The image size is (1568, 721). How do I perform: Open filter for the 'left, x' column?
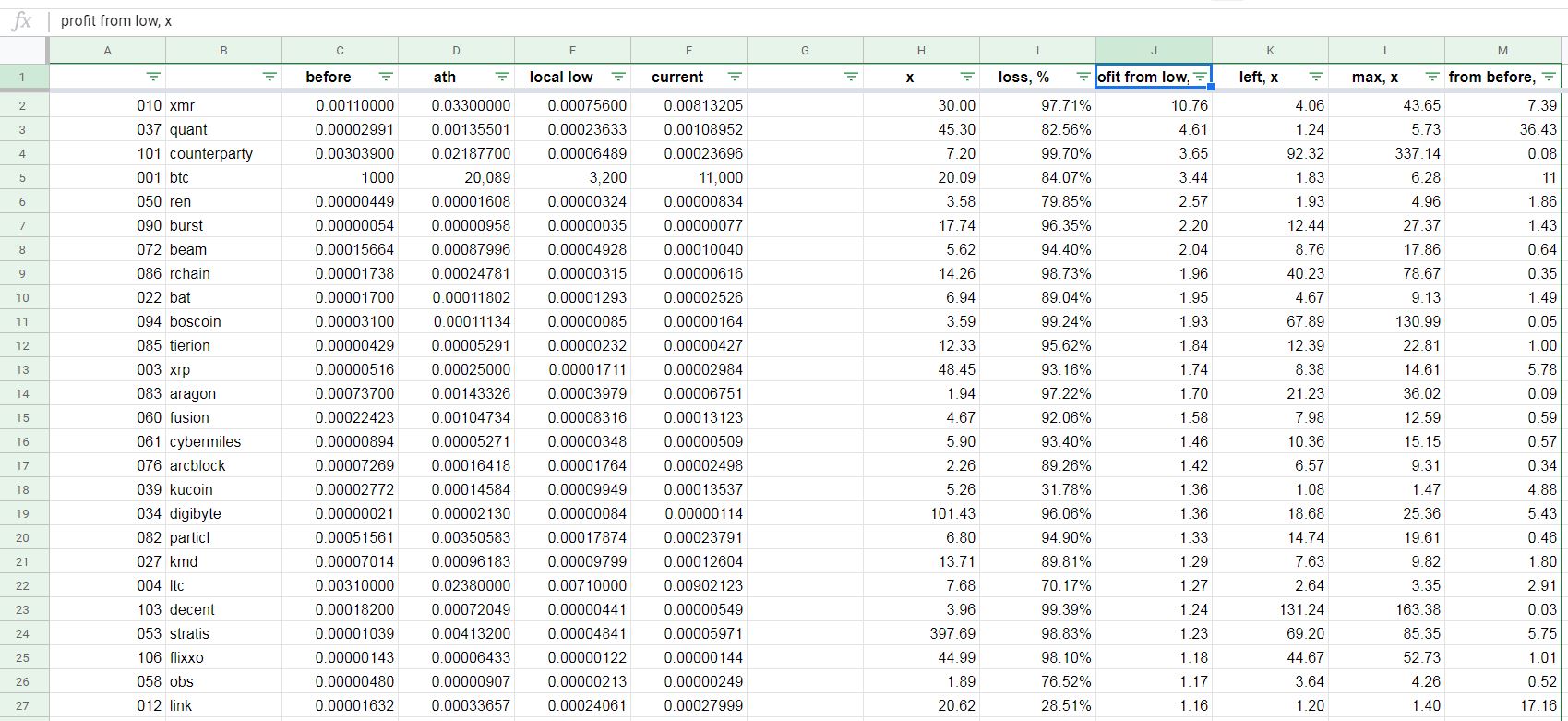1316,77
